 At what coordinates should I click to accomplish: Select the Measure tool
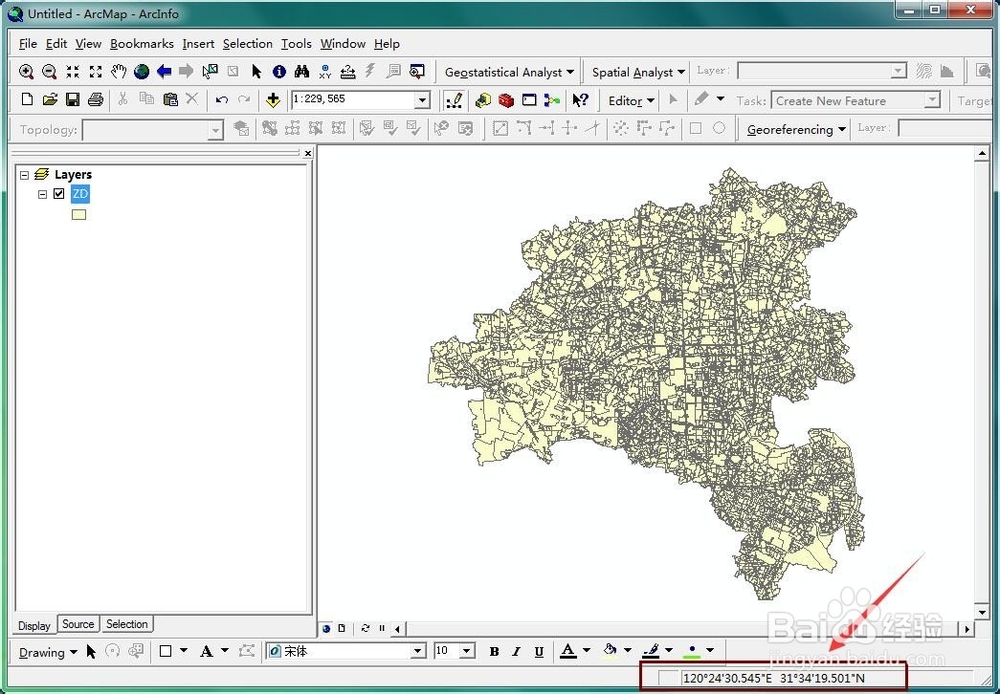[348, 71]
